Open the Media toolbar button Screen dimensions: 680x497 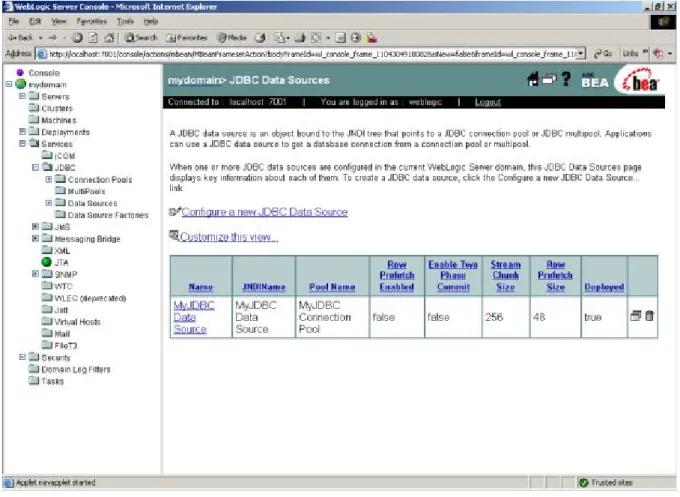(232, 38)
